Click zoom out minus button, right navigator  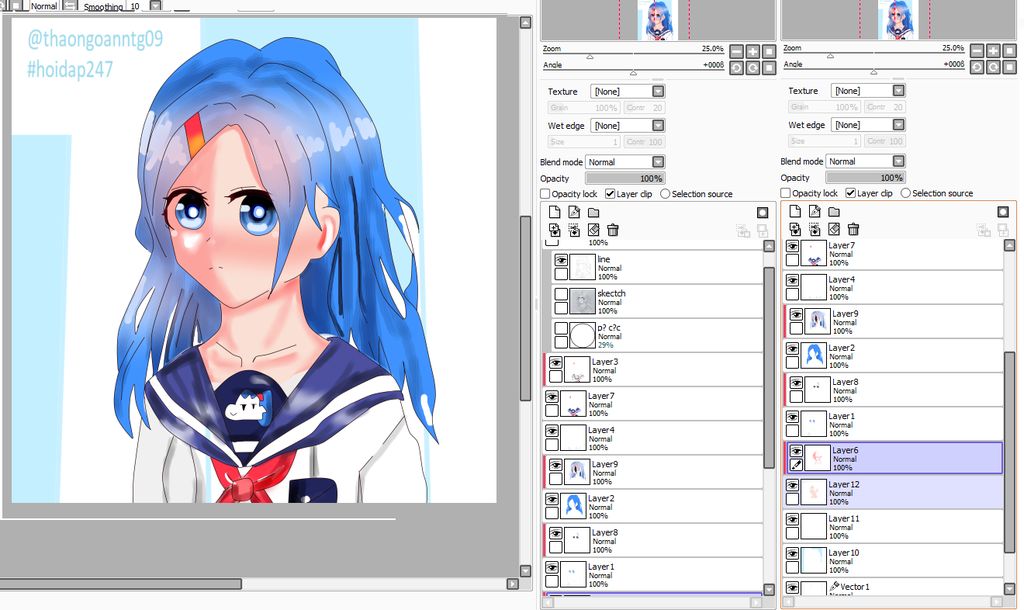point(977,51)
